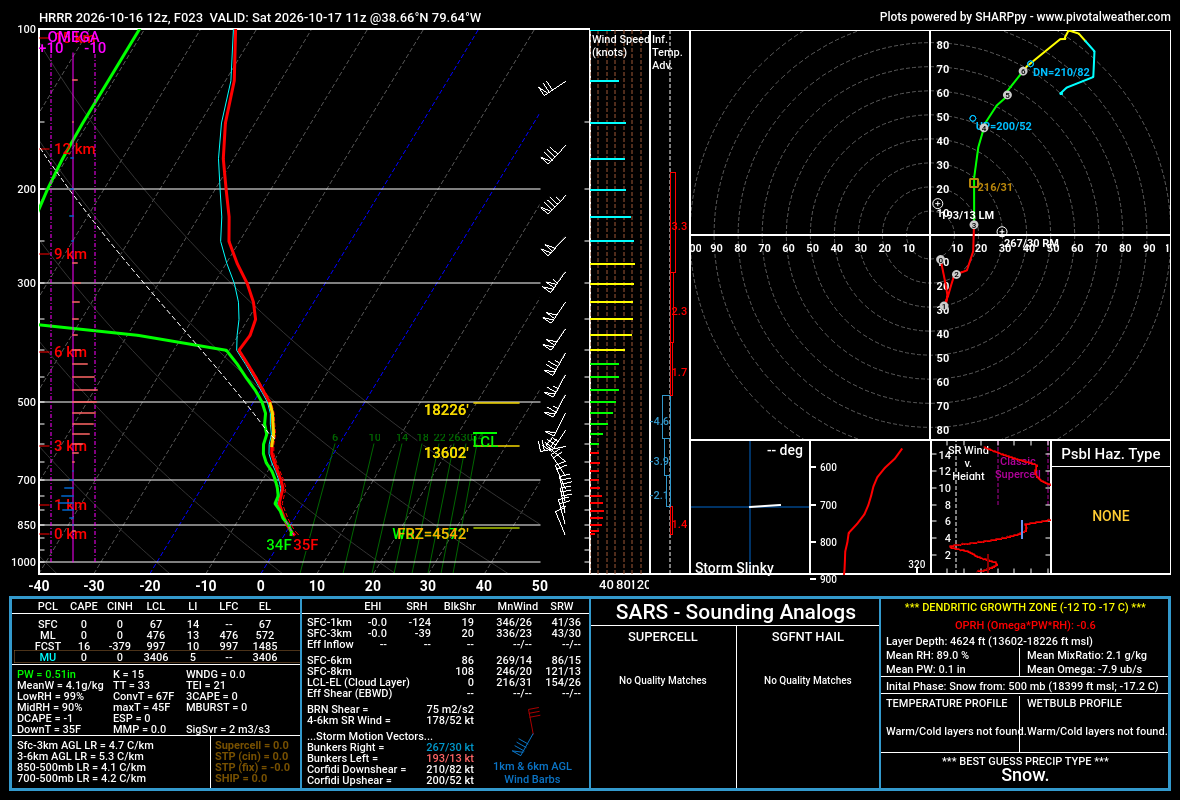Click the 'SARS - Sounding Analogs' heading
Screen dimensions: 1180x800
(x=735, y=612)
